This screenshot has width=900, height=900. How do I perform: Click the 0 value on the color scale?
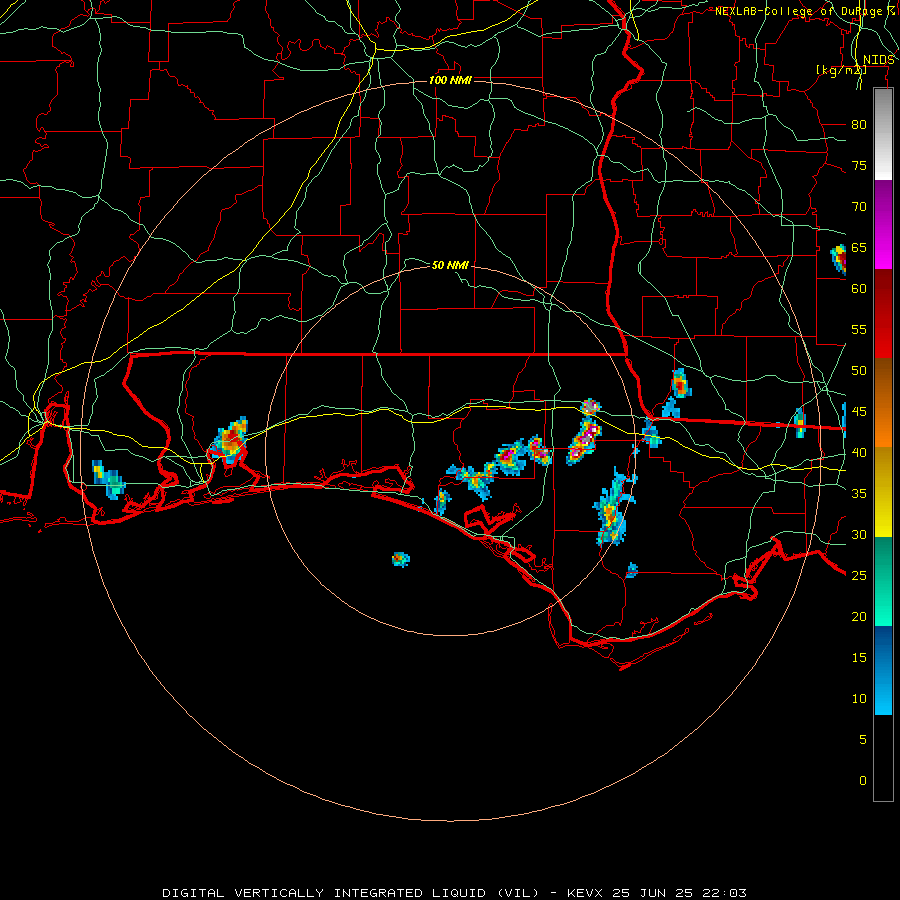863,781
